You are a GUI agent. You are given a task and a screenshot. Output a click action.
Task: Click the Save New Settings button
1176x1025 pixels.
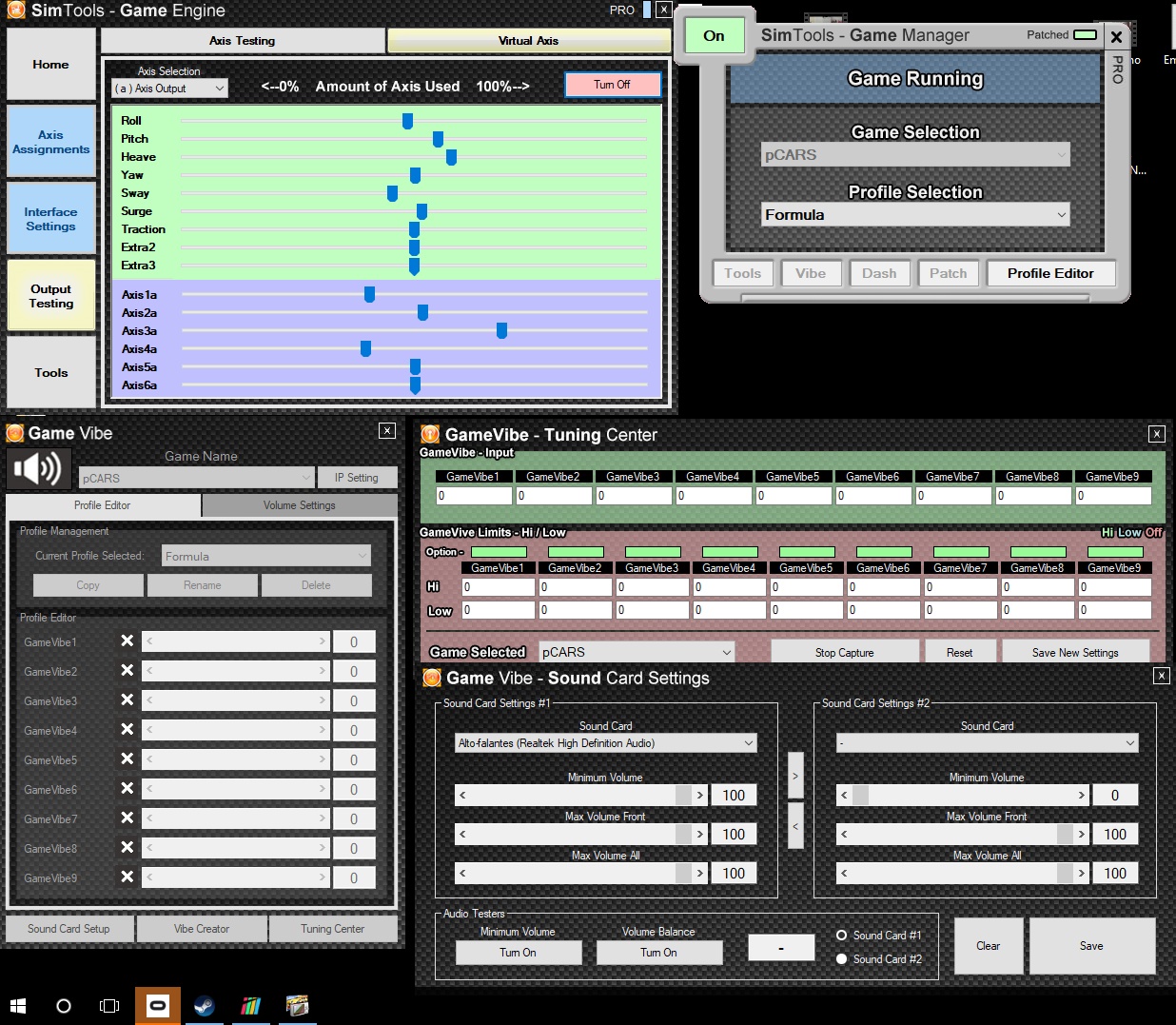pos(1074,653)
